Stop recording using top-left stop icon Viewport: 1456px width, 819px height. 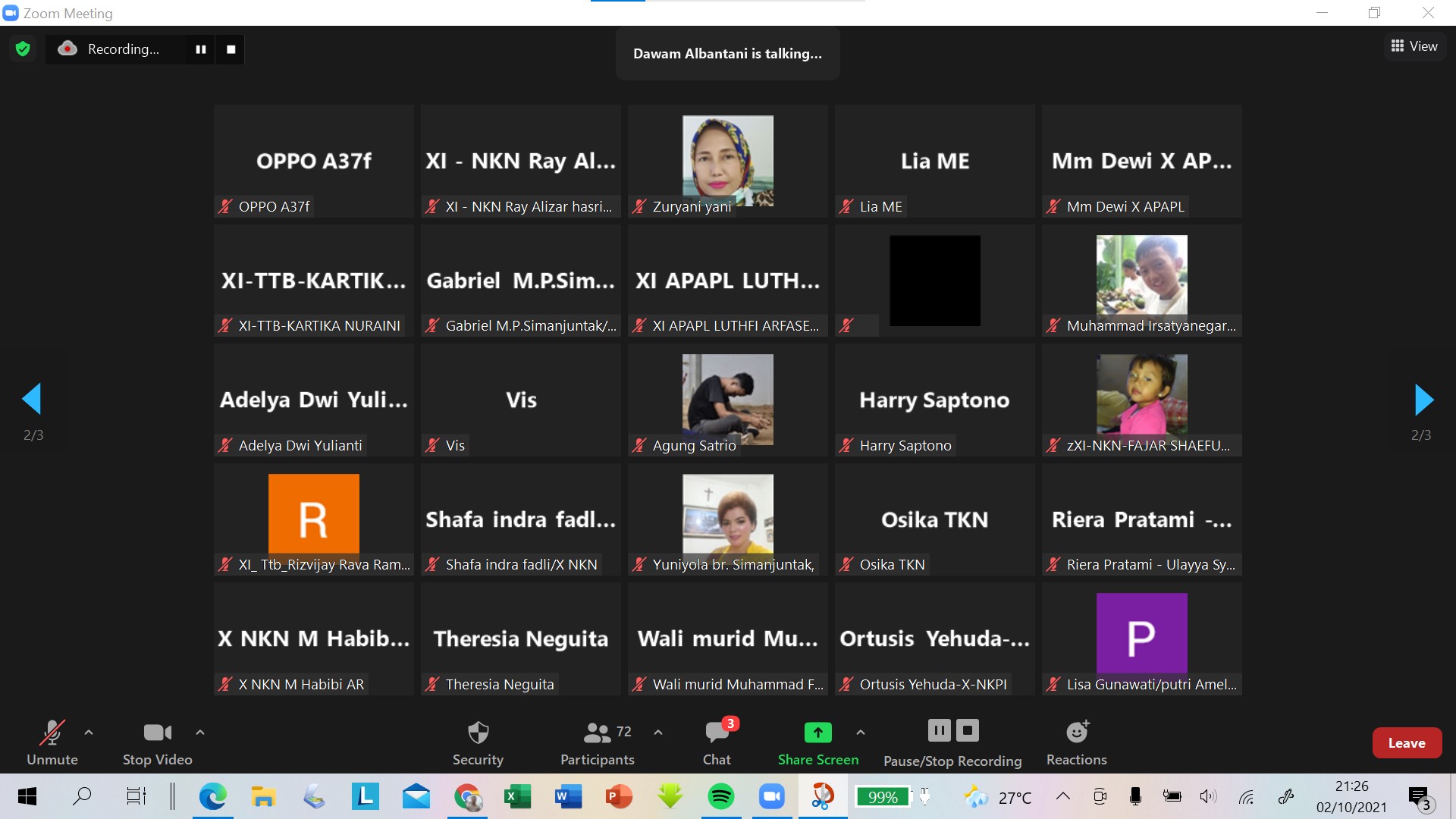coord(231,49)
